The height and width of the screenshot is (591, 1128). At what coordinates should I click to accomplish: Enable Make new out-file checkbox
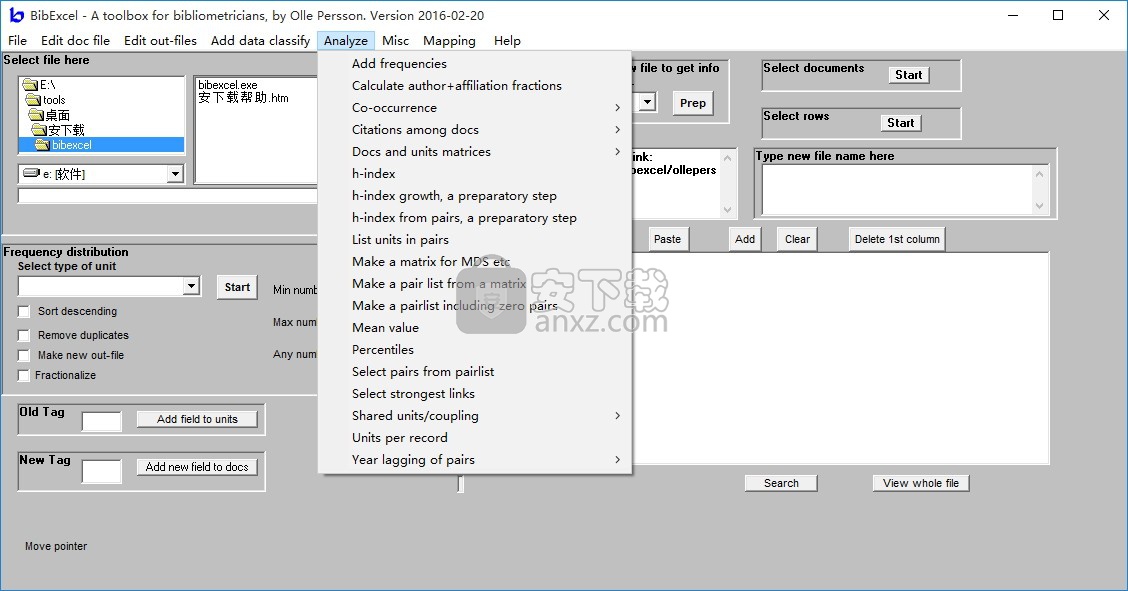24,355
